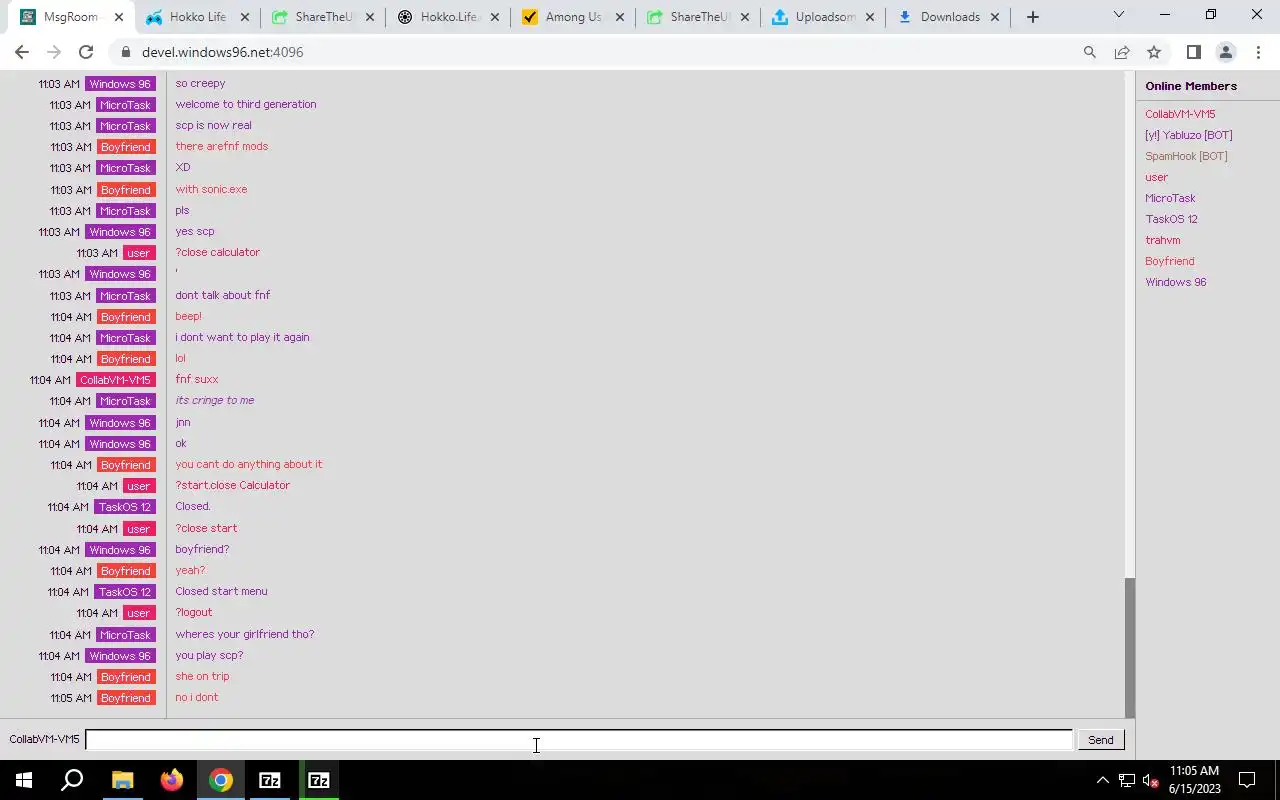Viewport: 1280px width, 800px height.
Task: Share this page using the share icon
Action: coord(1122,52)
